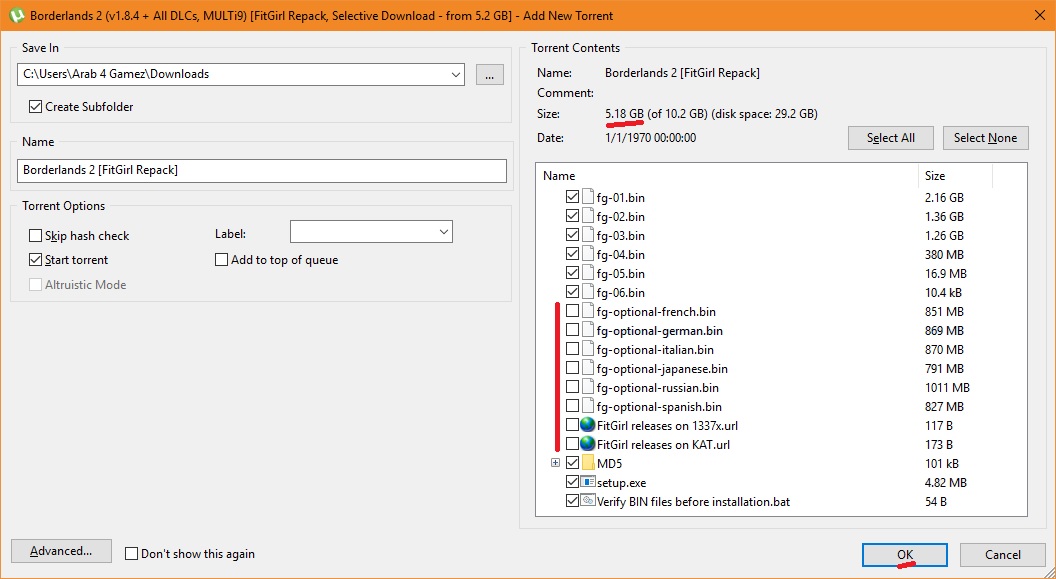Click the 101 kB size cell

pos(942,463)
